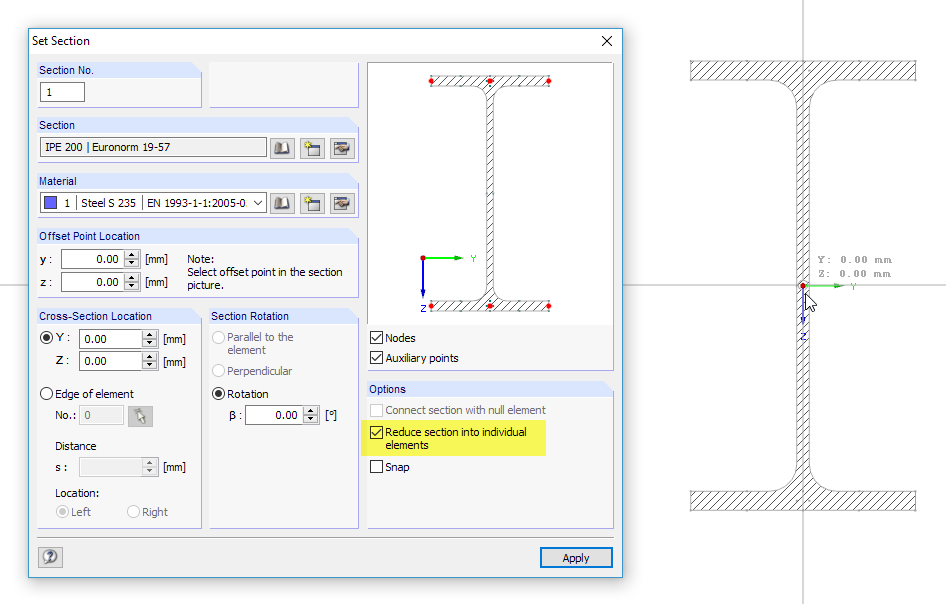Select top-left offset node in section preview
Screen dimensions: 946x604
coord(431,81)
